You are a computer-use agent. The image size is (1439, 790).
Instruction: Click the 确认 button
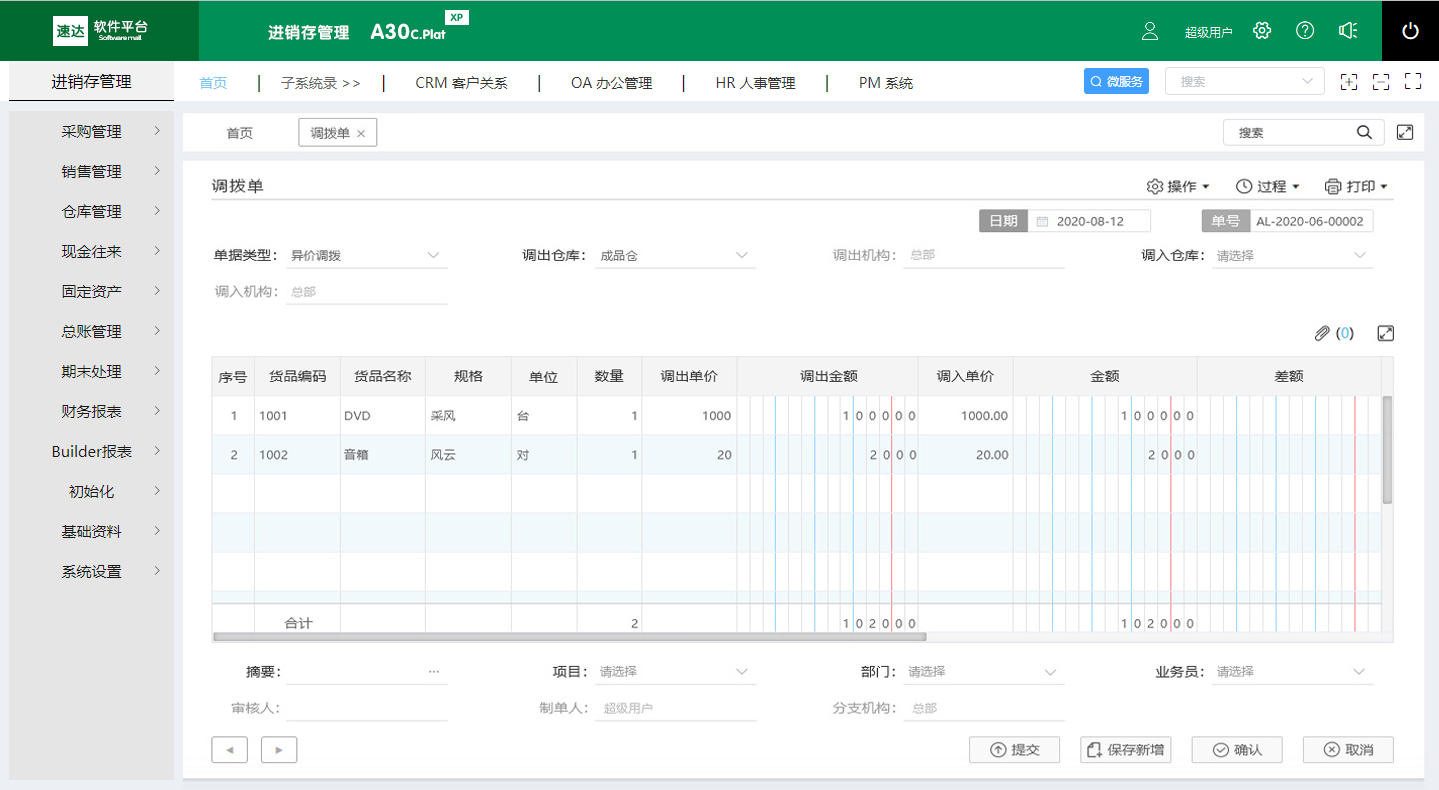click(1237, 750)
